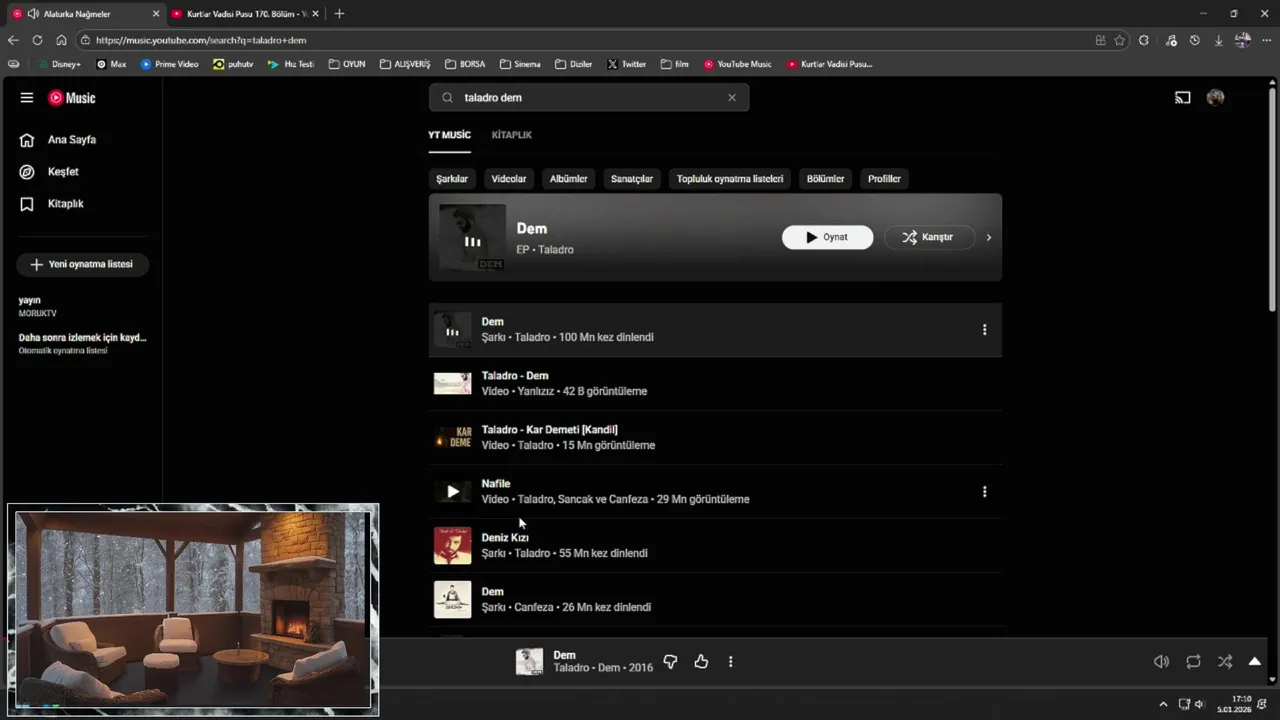Pause the Dem EP from its cover
This screenshot has height=720, width=1280.
click(472, 238)
